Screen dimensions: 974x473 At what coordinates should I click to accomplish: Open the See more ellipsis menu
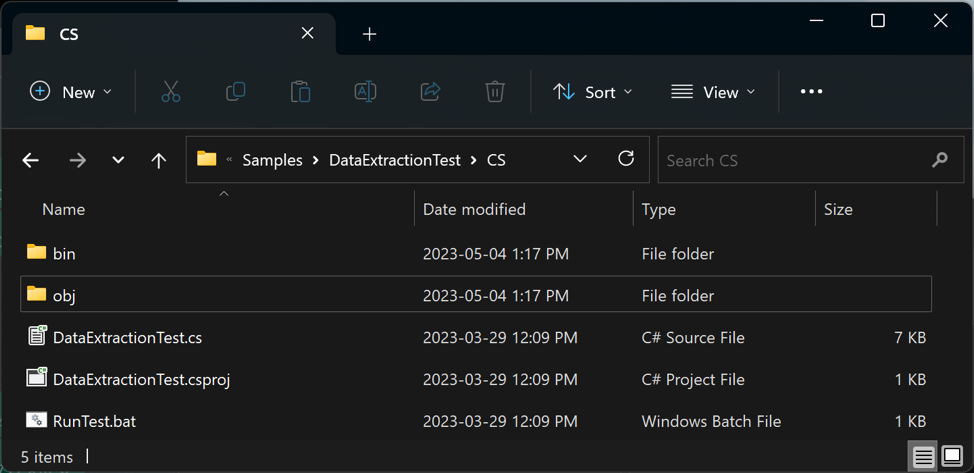click(811, 92)
